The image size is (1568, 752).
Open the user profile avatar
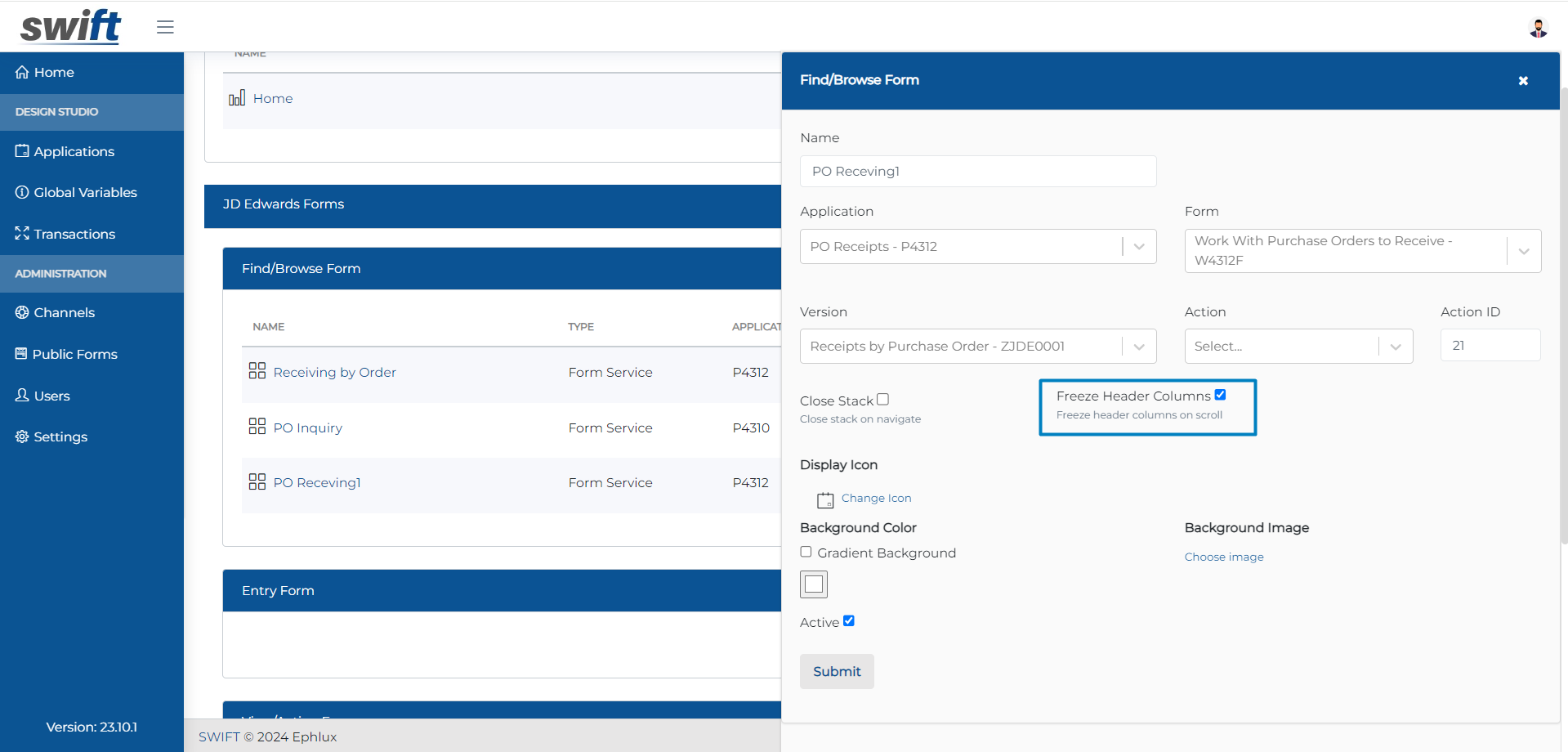tap(1538, 28)
